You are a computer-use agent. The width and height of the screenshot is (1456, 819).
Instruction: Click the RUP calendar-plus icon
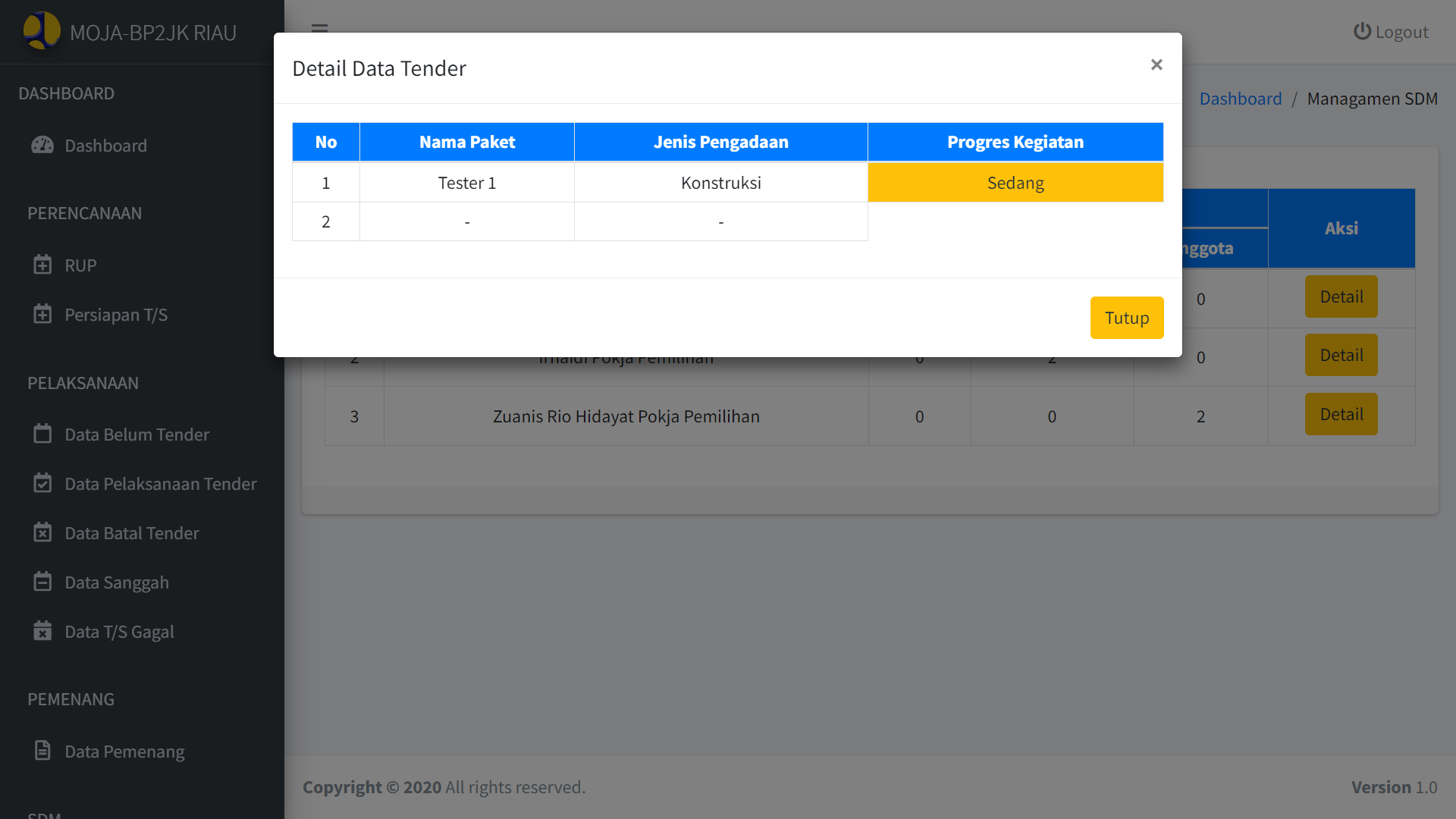click(x=42, y=265)
